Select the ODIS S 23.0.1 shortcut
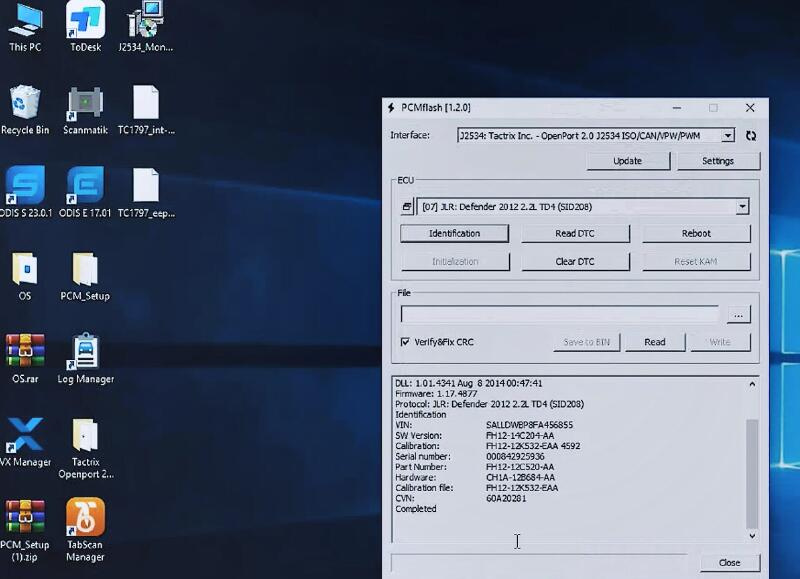 tap(25, 192)
